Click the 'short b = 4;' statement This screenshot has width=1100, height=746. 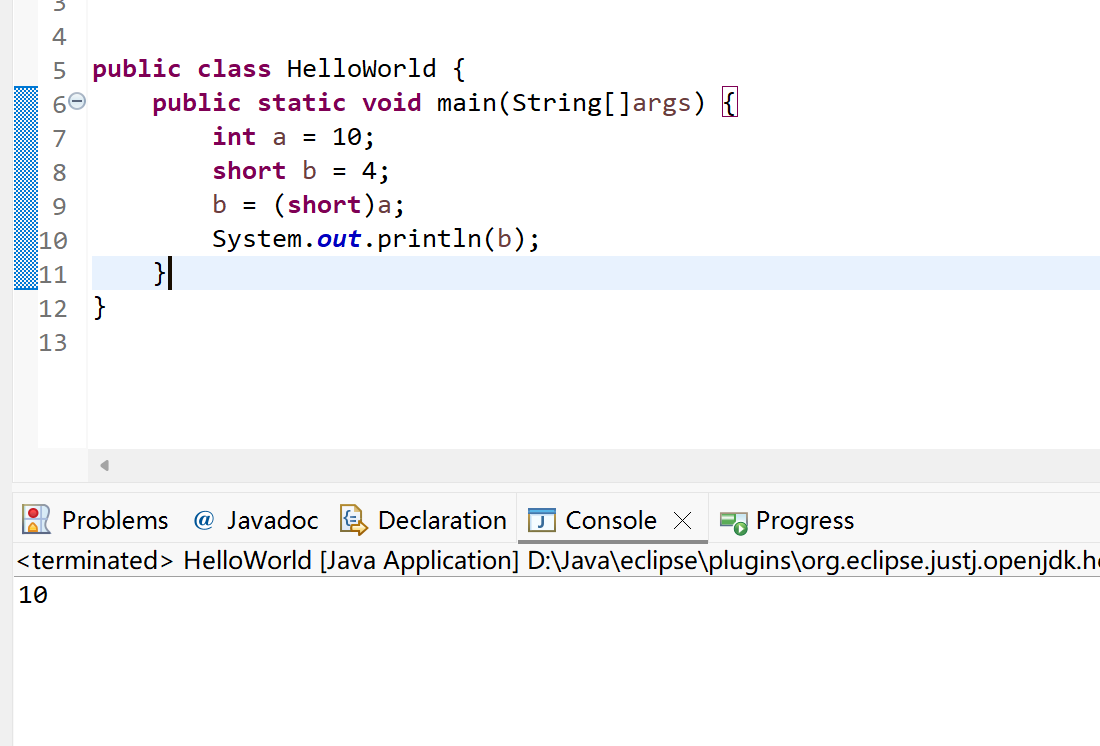[x=301, y=171]
